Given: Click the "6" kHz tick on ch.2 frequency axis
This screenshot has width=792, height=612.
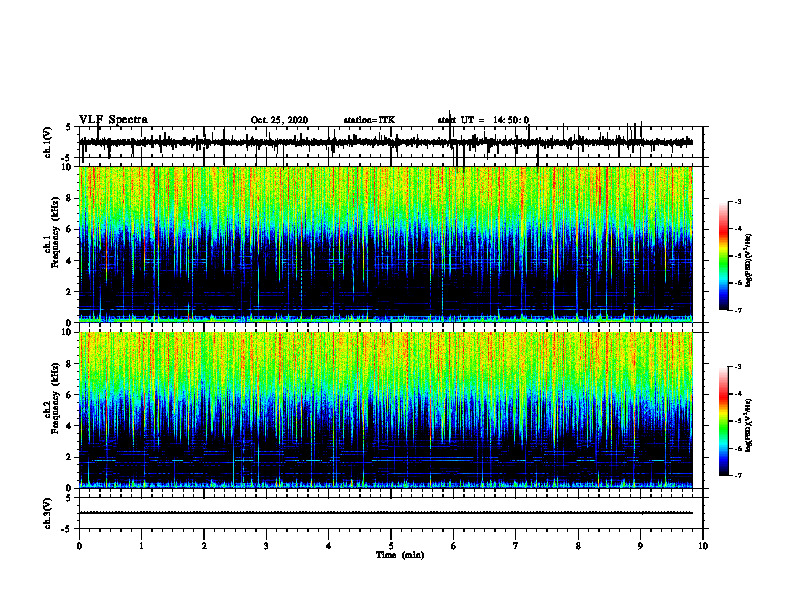Looking at the screenshot, I should (x=70, y=395).
